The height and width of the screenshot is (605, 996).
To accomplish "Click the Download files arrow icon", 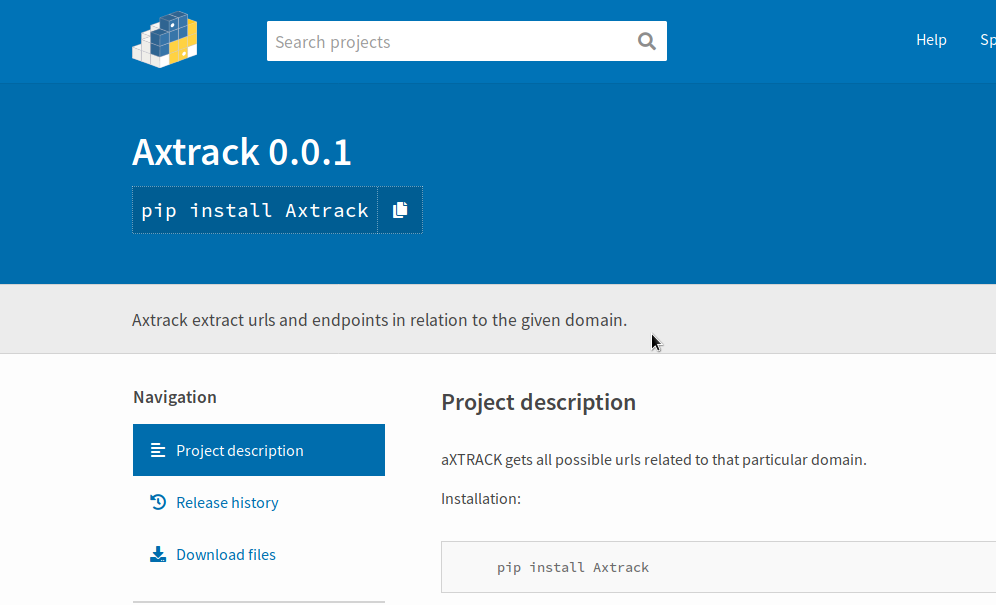I will click(158, 554).
